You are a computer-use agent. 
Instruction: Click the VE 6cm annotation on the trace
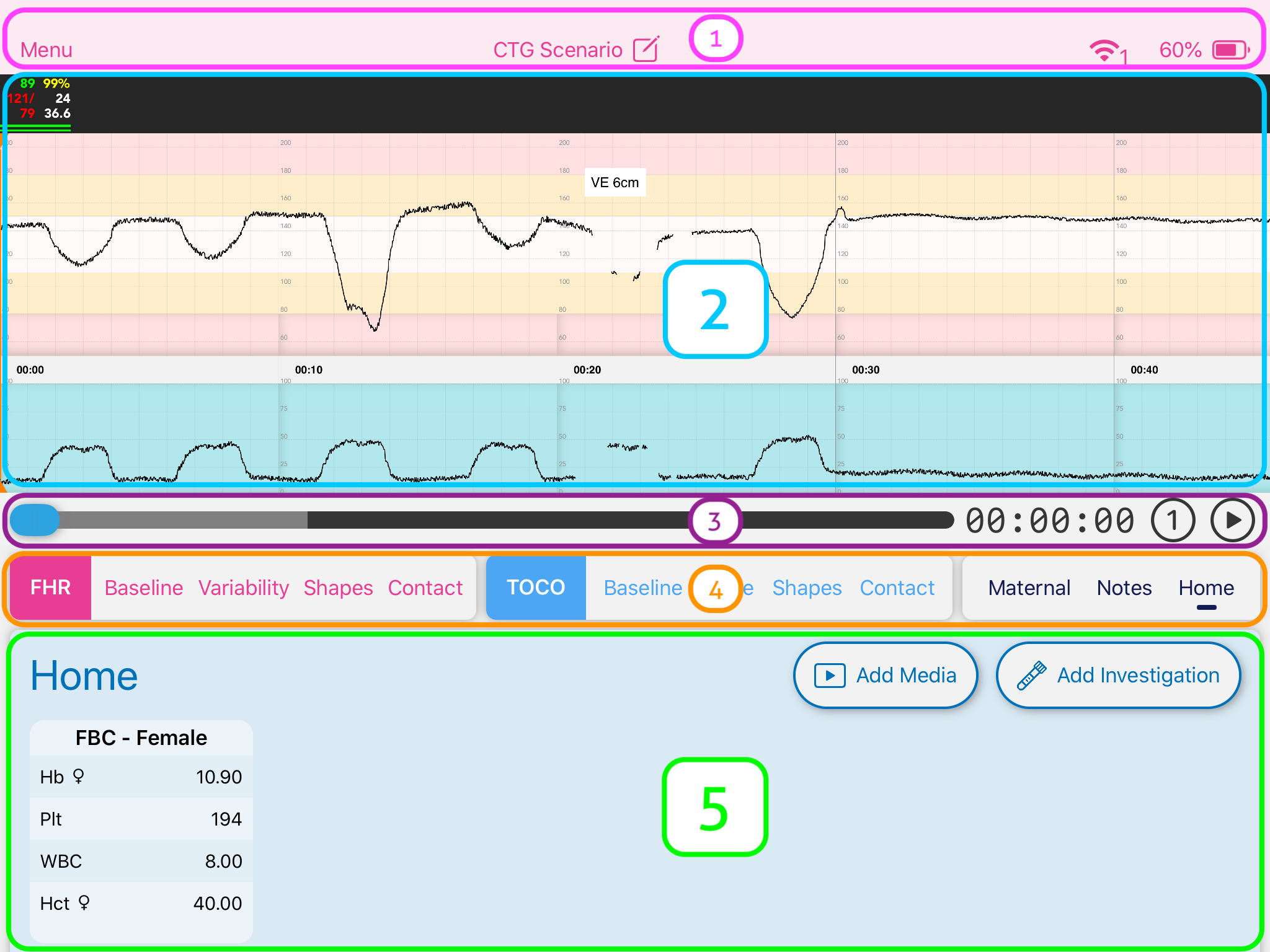point(615,182)
